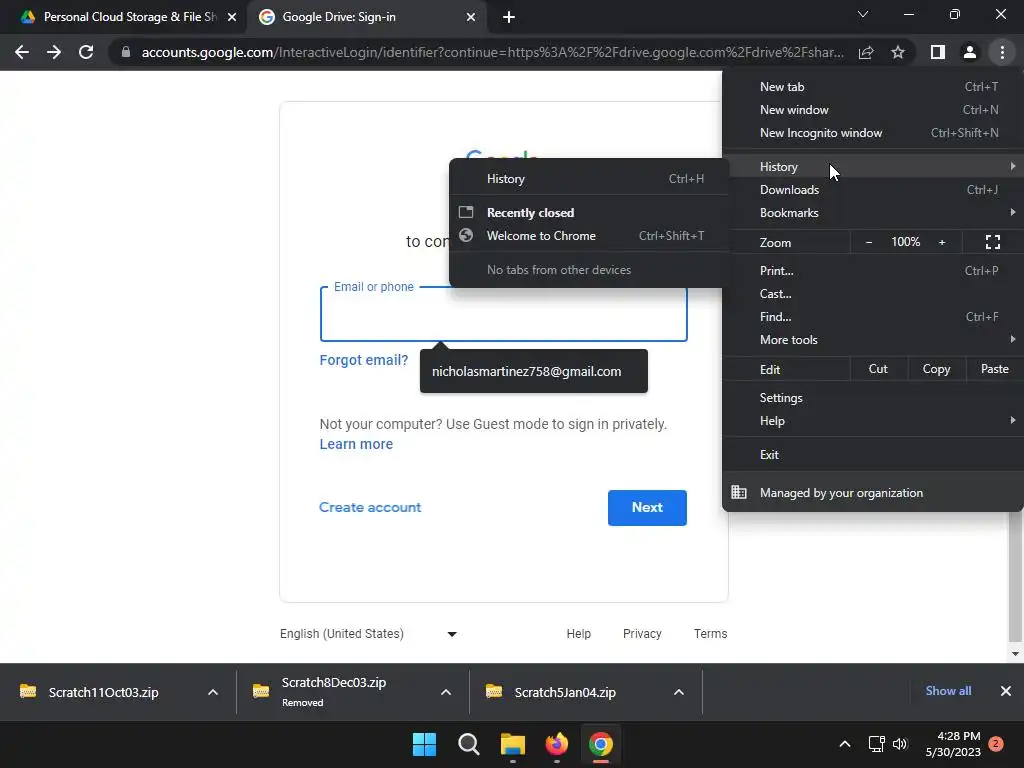Open the Learn more guest mode link

coord(356,444)
